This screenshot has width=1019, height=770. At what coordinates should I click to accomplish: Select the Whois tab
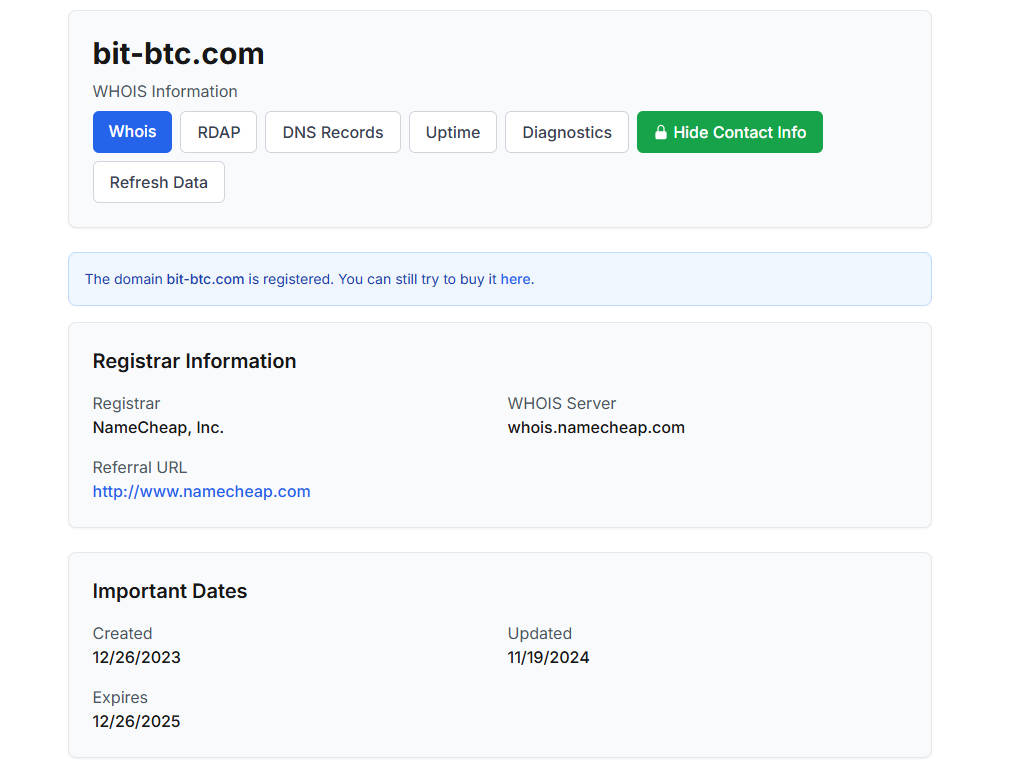(132, 132)
